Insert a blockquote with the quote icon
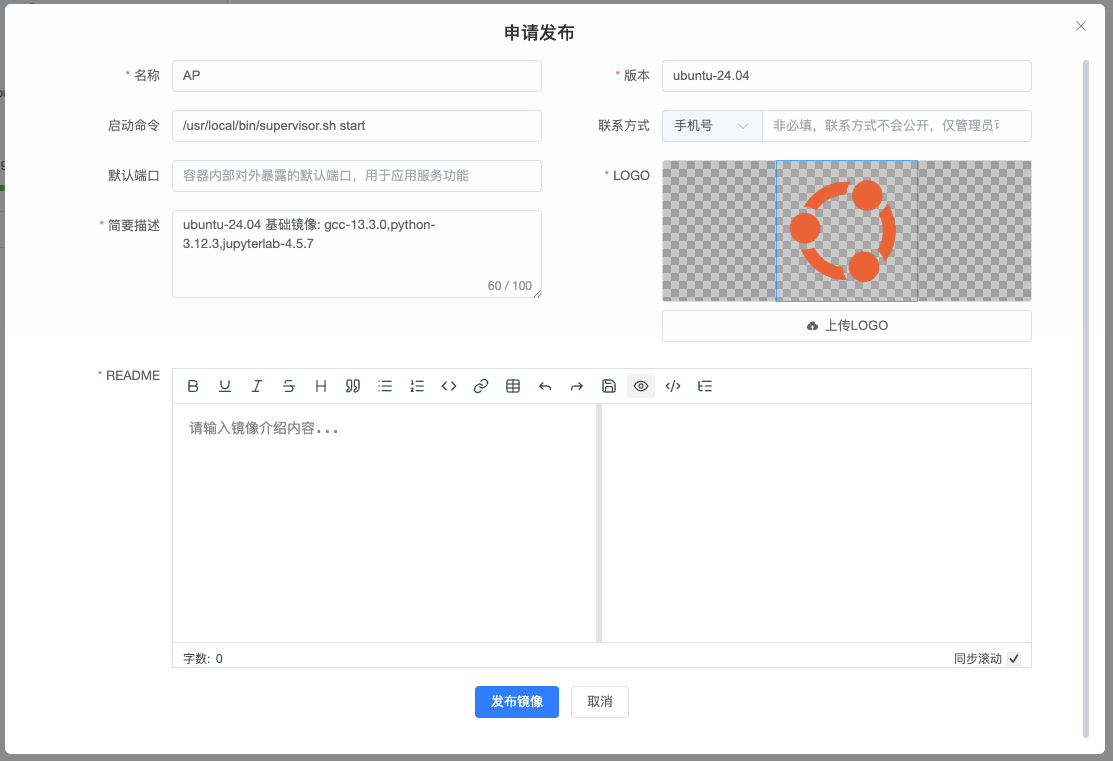Image resolution: width=1113 pixels, height=761 pixels. point(353,386)
